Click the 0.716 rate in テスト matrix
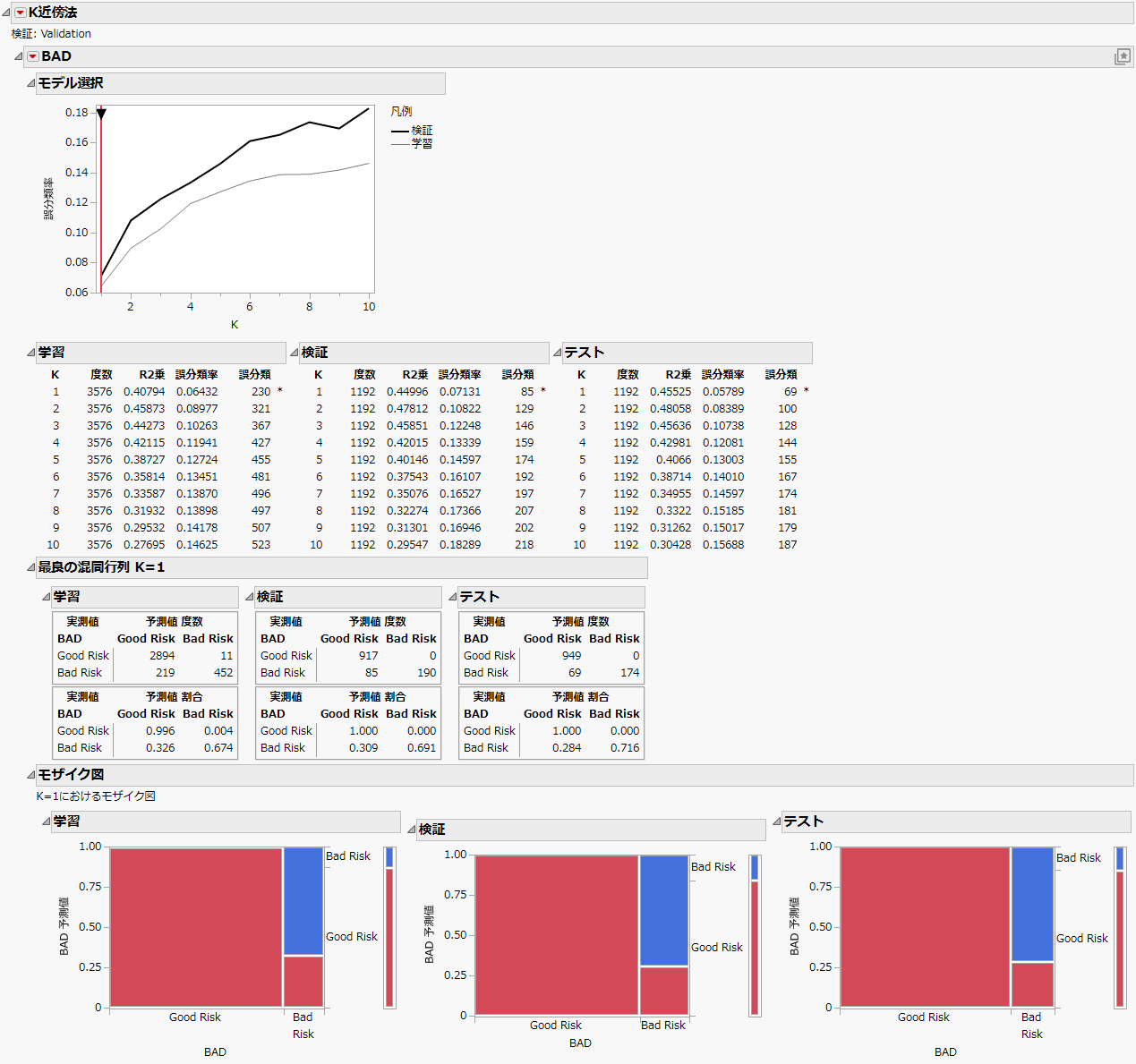This screenshot has height=1064, width=1136. [625, 748]
